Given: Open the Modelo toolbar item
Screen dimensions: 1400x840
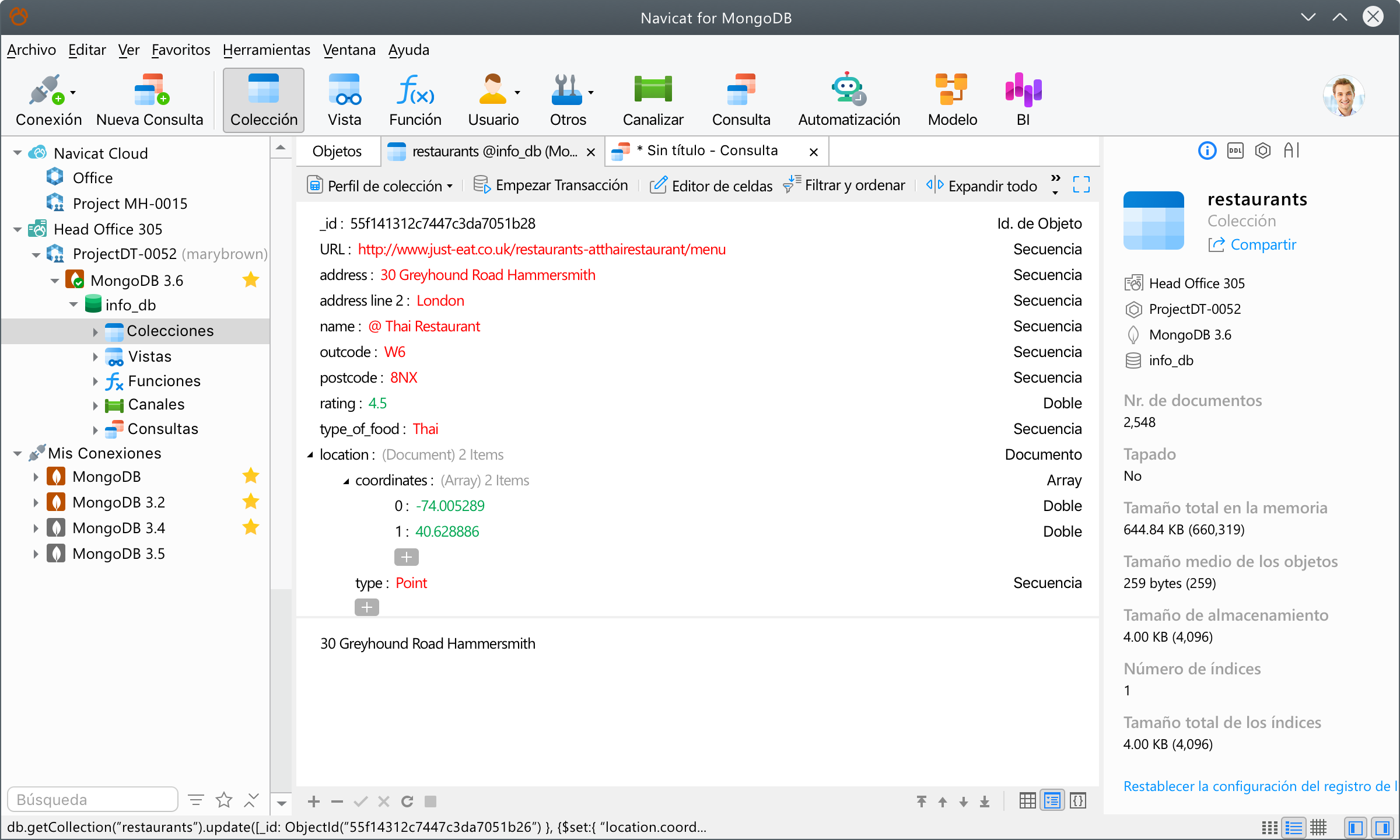Looking at the screenshot, I should tap(952, 100).
